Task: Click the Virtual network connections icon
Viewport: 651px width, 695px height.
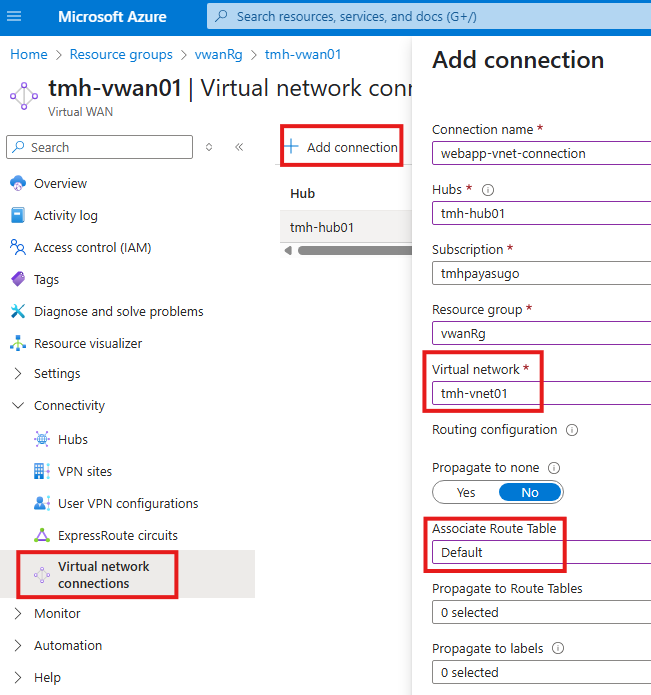Action: point(42,575)
